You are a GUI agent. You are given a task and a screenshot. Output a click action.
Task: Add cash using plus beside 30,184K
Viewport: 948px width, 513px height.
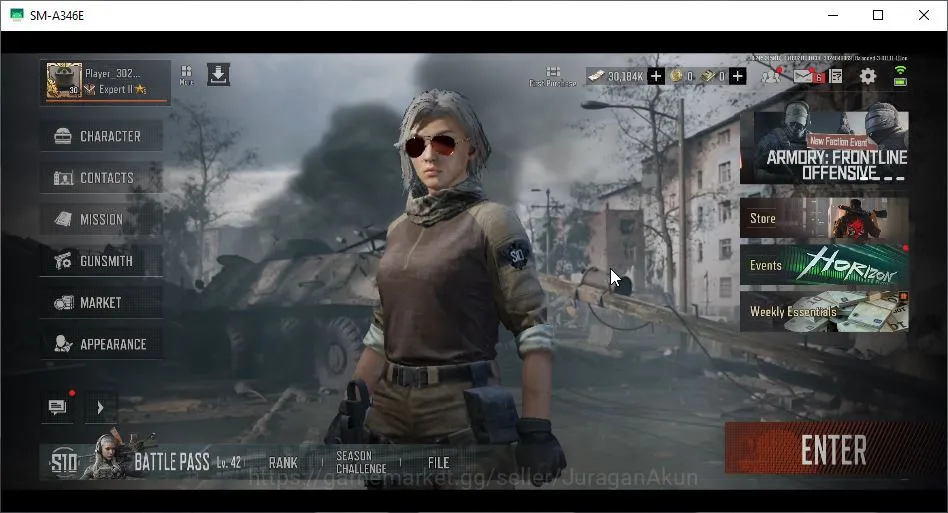pyautogui.click(x=655, y=76)
